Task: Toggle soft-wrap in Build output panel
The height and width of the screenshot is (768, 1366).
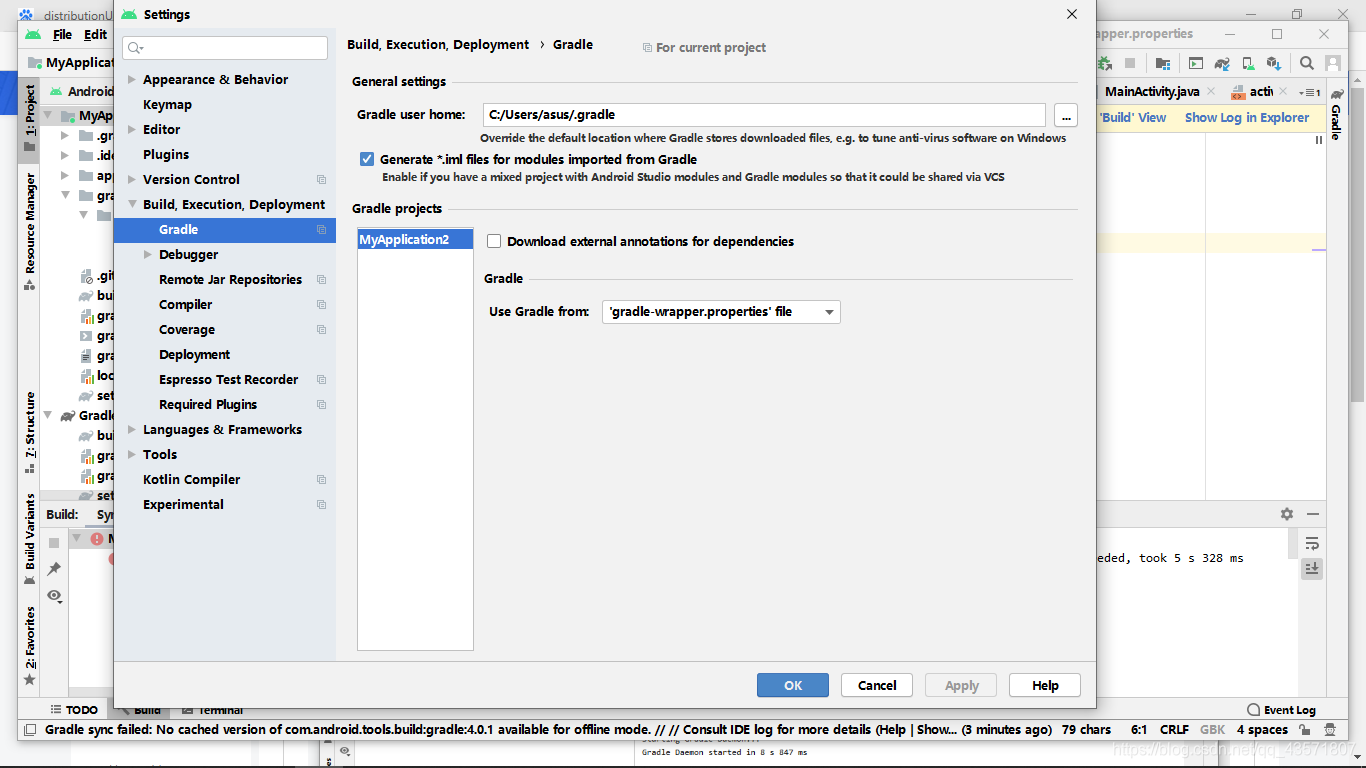Action: click(x=1314, y=544)
